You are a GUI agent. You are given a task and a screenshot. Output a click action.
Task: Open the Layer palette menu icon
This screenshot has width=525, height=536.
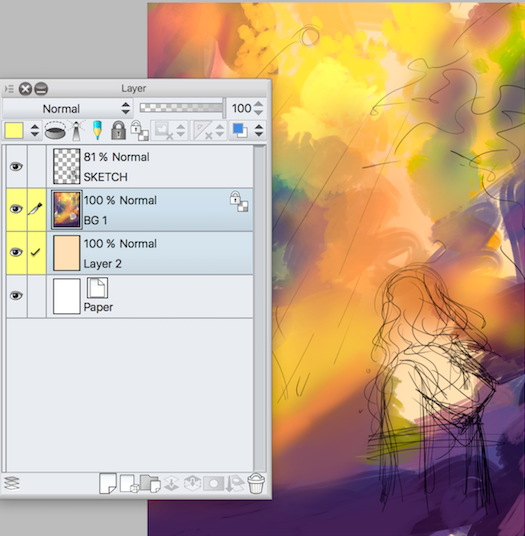click(x=9, y=89)
